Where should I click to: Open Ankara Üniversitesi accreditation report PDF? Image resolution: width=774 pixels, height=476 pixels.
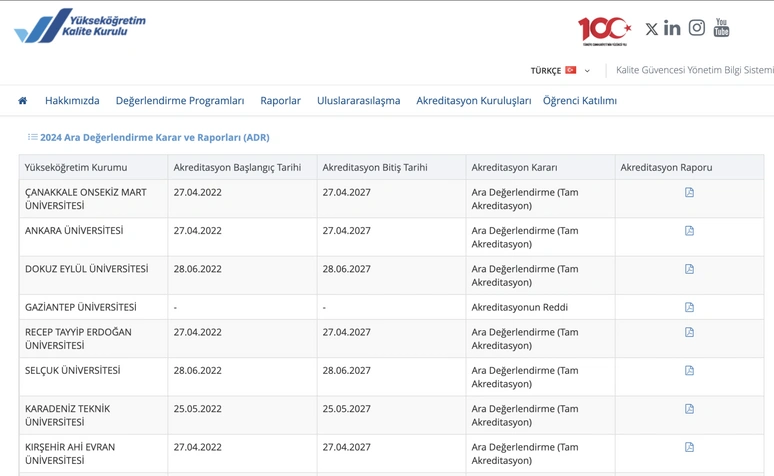point(689,231)
